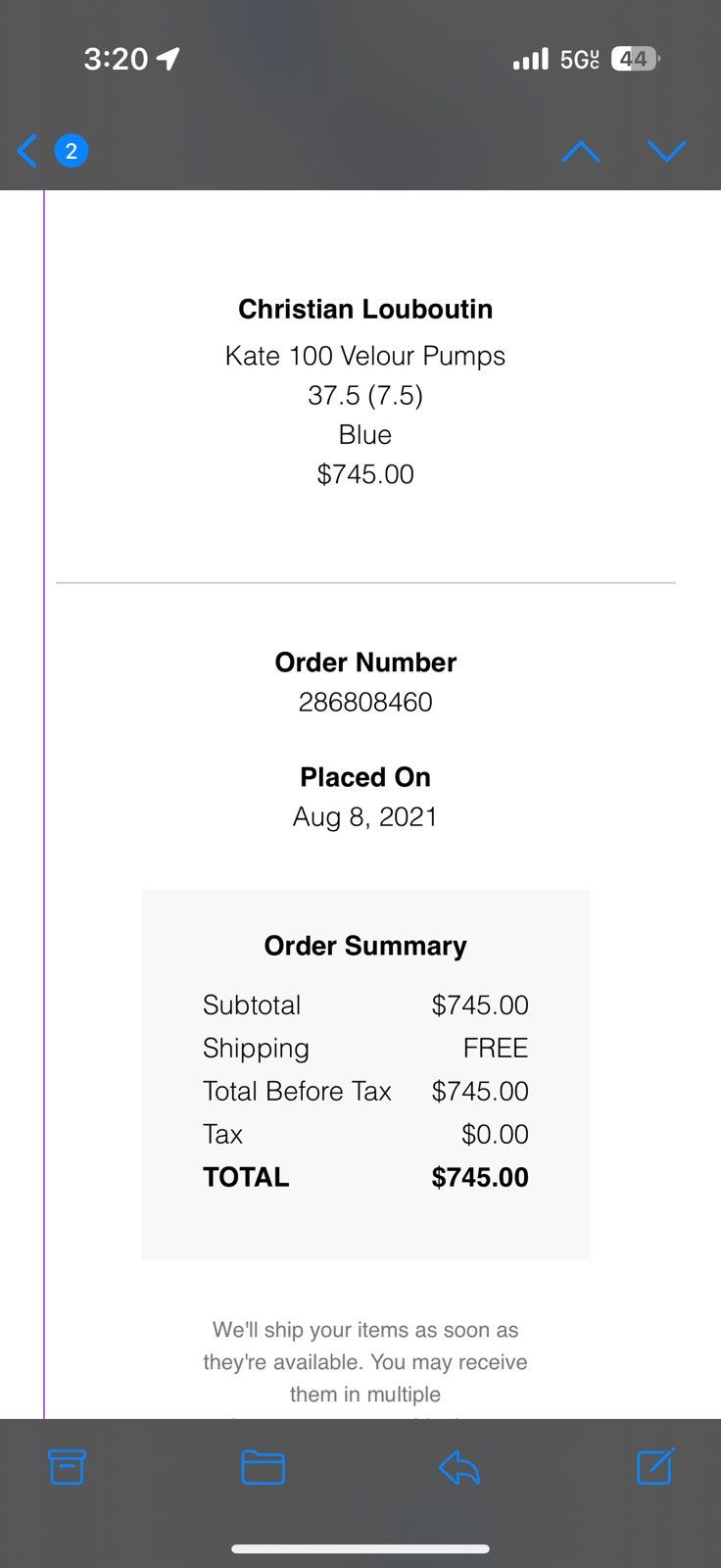This screenshot has width=721, height=1568.
Task: Tap the 3:20 clock in status bar
Action: click(116, 59)
